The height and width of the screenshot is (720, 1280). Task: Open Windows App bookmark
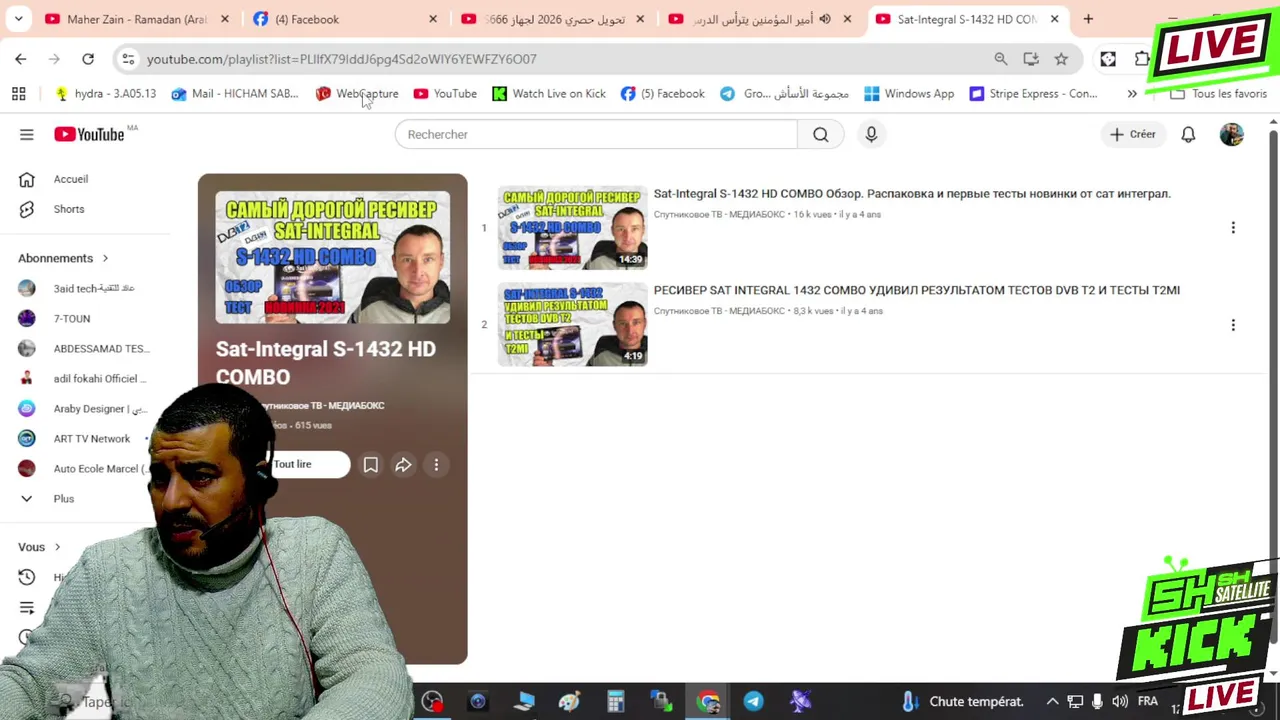(909, 94)
